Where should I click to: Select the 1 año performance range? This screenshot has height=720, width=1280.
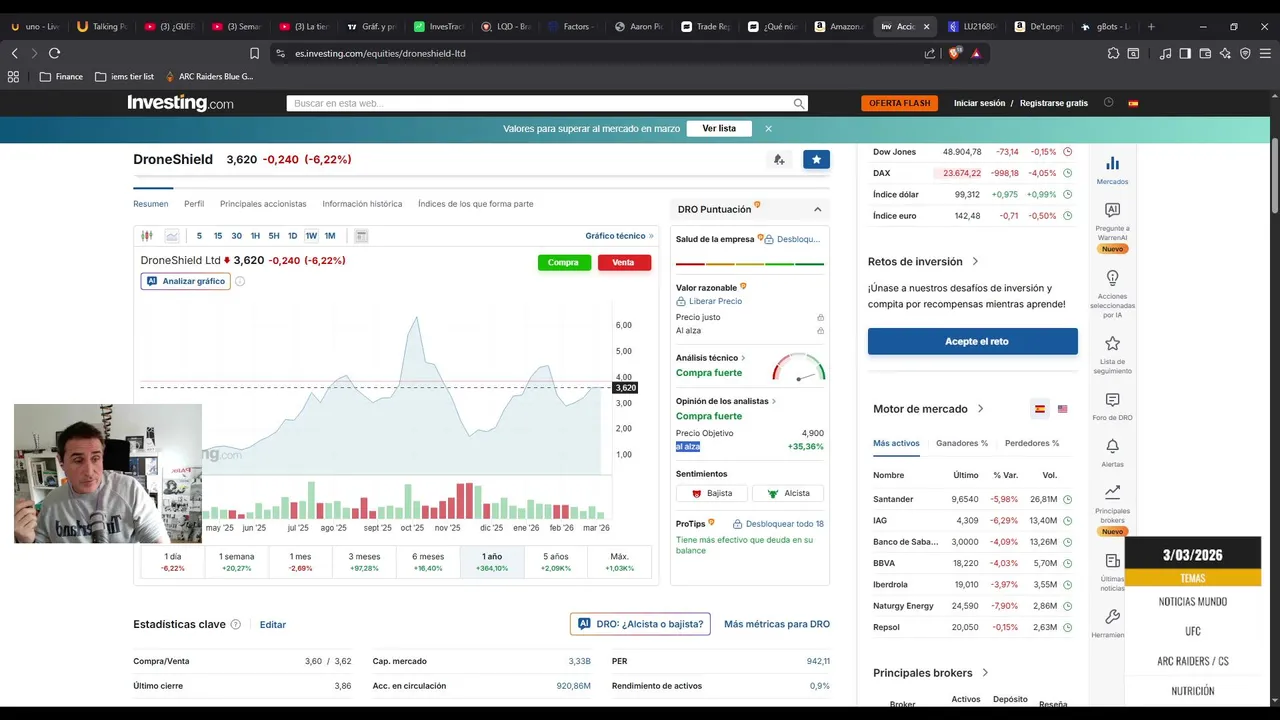pyautogui.click(x=492, y=562)
